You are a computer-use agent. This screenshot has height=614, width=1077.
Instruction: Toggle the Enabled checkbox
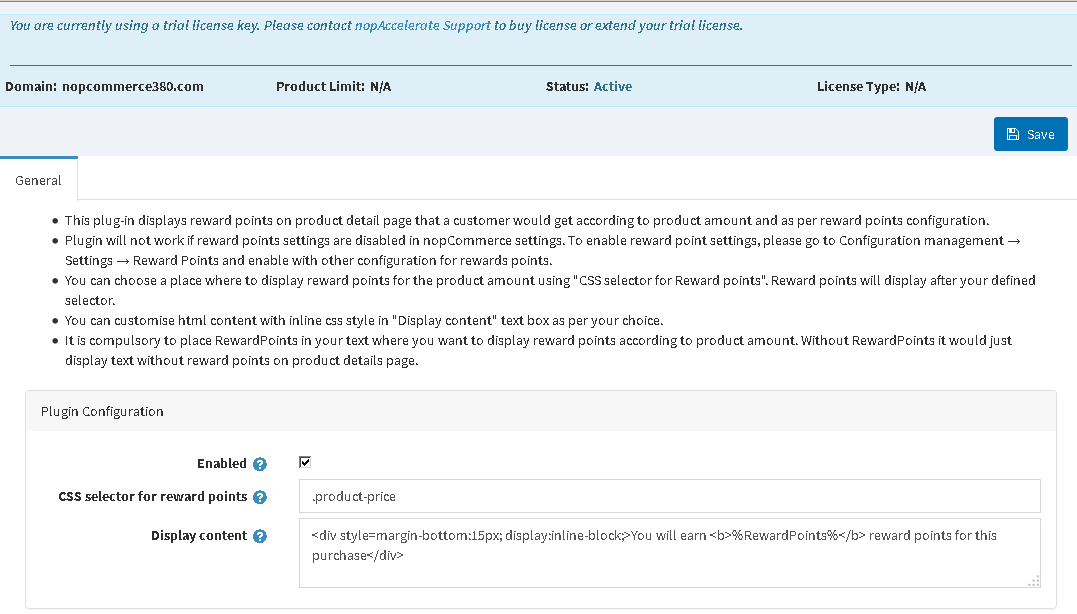(x=306, y=462)
